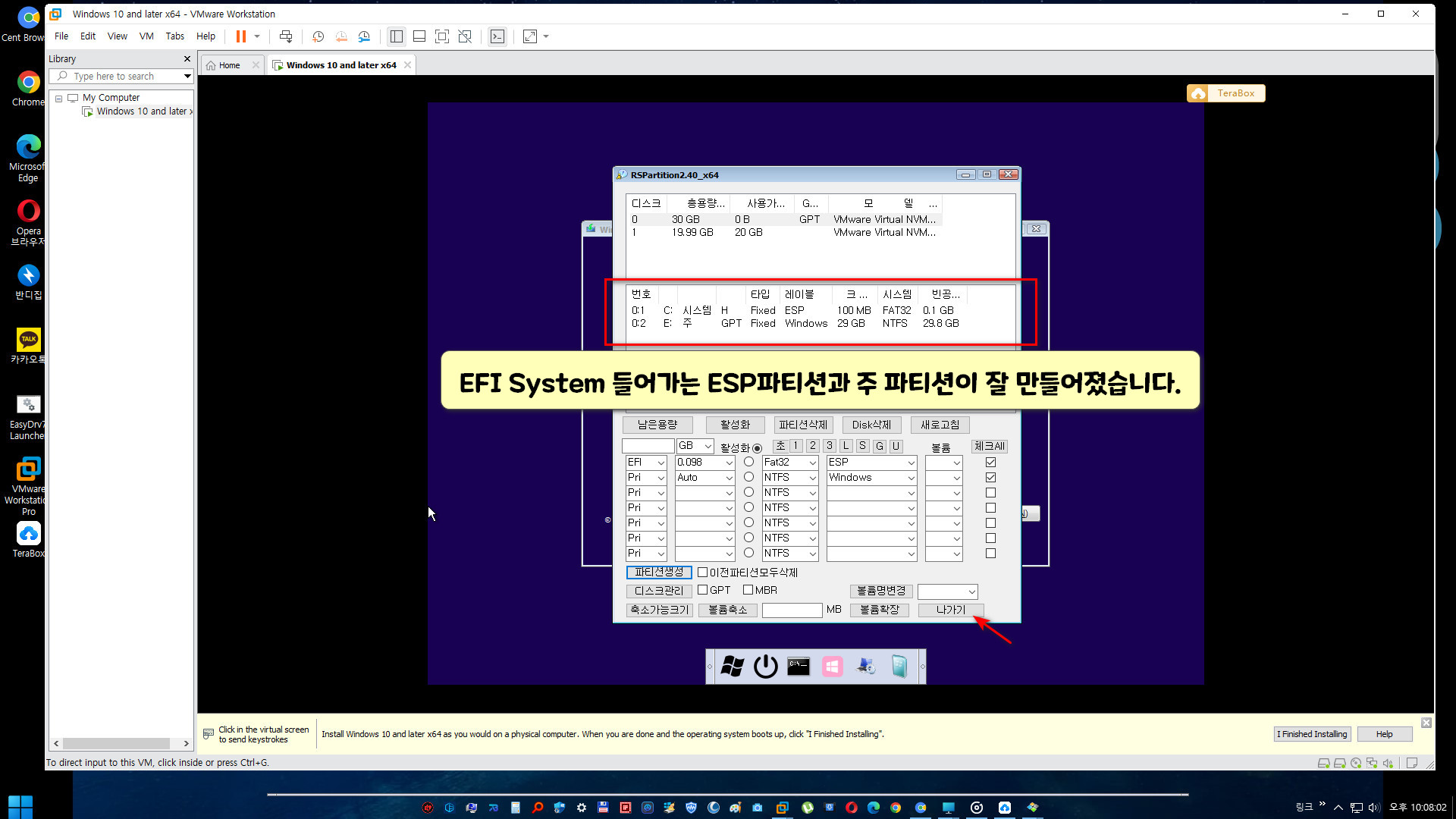Viewport: 1456px width, 819px height.
Task: Close the Library panel
Action: (x=187, y=58)
